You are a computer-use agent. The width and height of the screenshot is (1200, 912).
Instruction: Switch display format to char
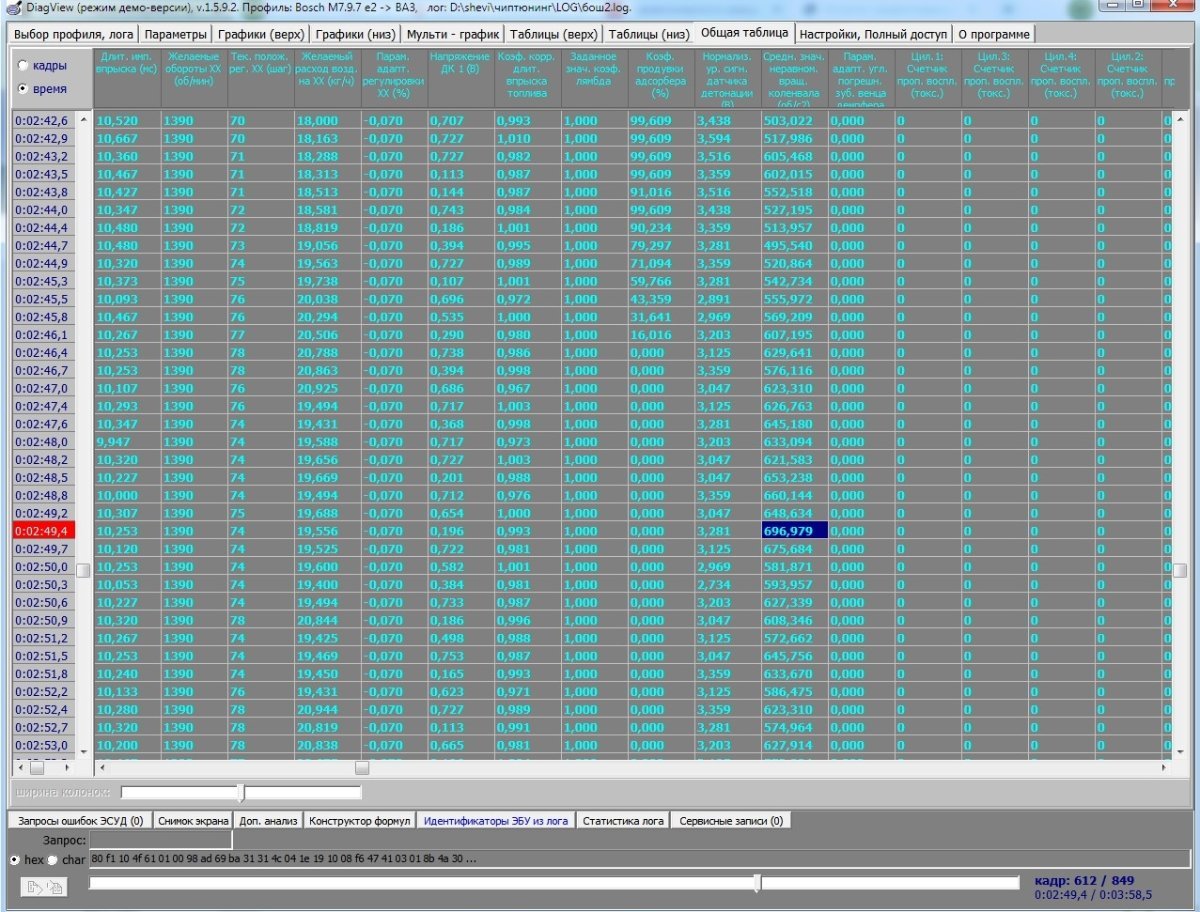(x=53, y=860)
